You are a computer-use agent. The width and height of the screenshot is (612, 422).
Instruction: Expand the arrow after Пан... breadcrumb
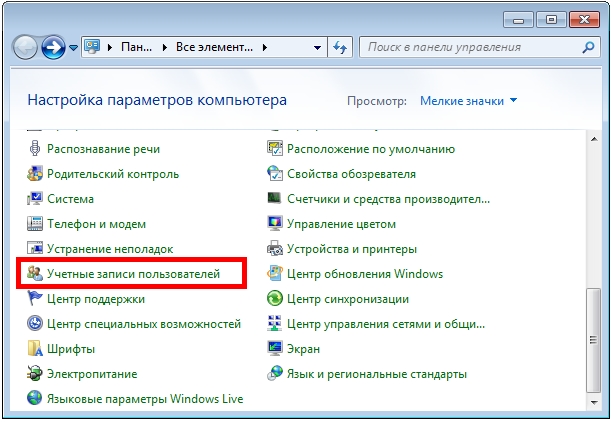[164, 48]
